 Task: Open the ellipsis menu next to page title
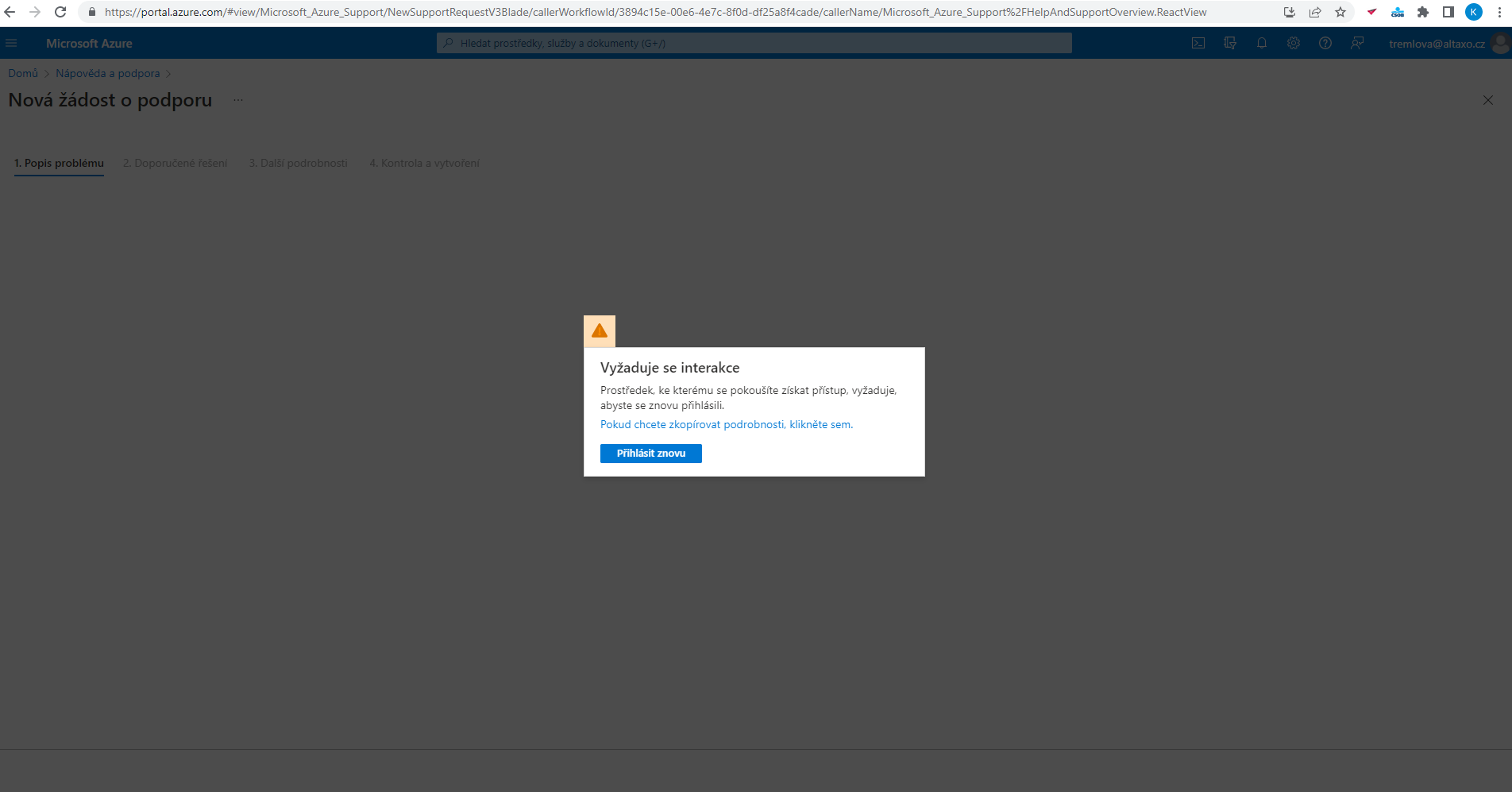(237, 99)
